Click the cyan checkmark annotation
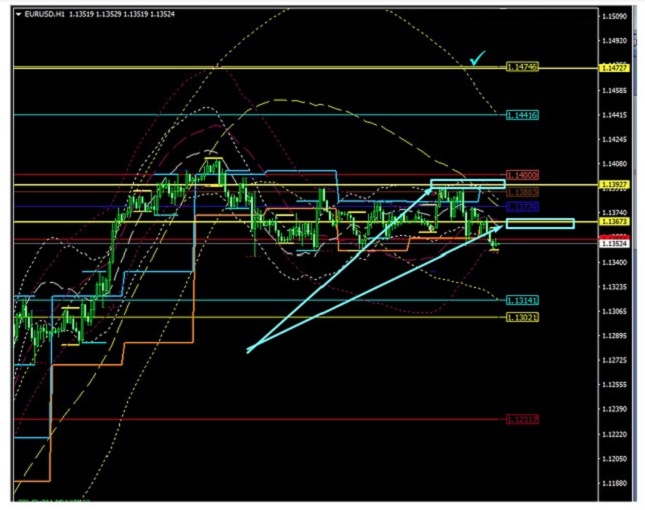Screen dimensions: 645x510 coord(479,59)
